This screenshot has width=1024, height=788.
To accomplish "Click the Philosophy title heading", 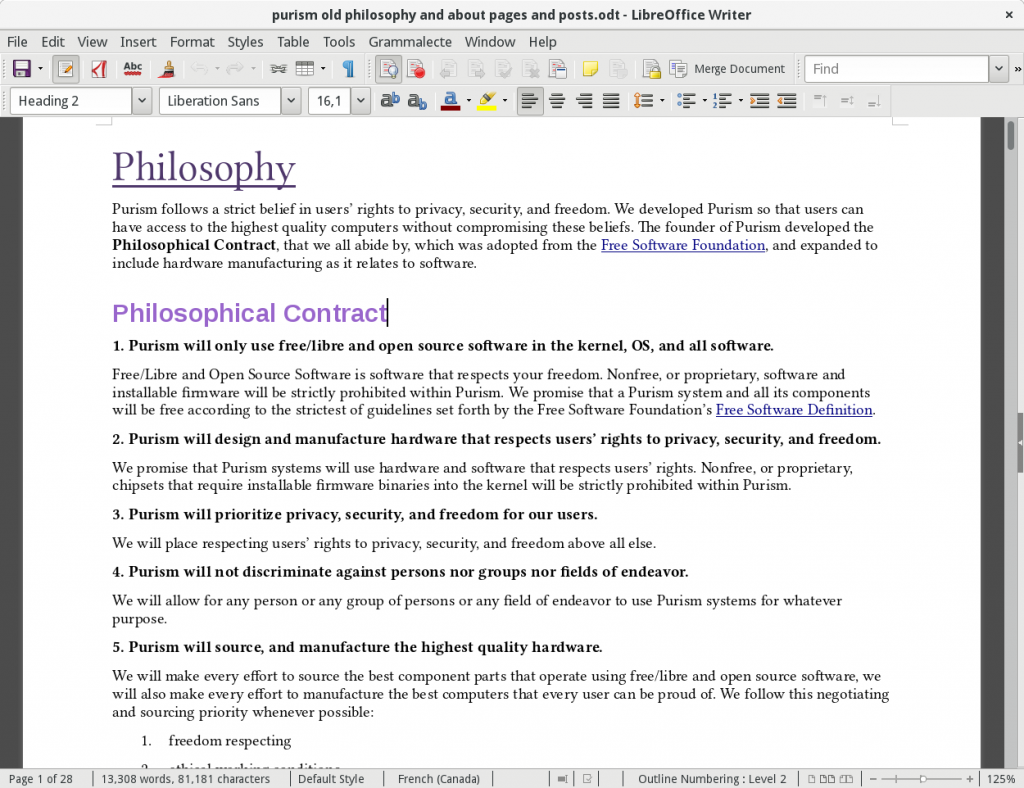I will [204, 168].
